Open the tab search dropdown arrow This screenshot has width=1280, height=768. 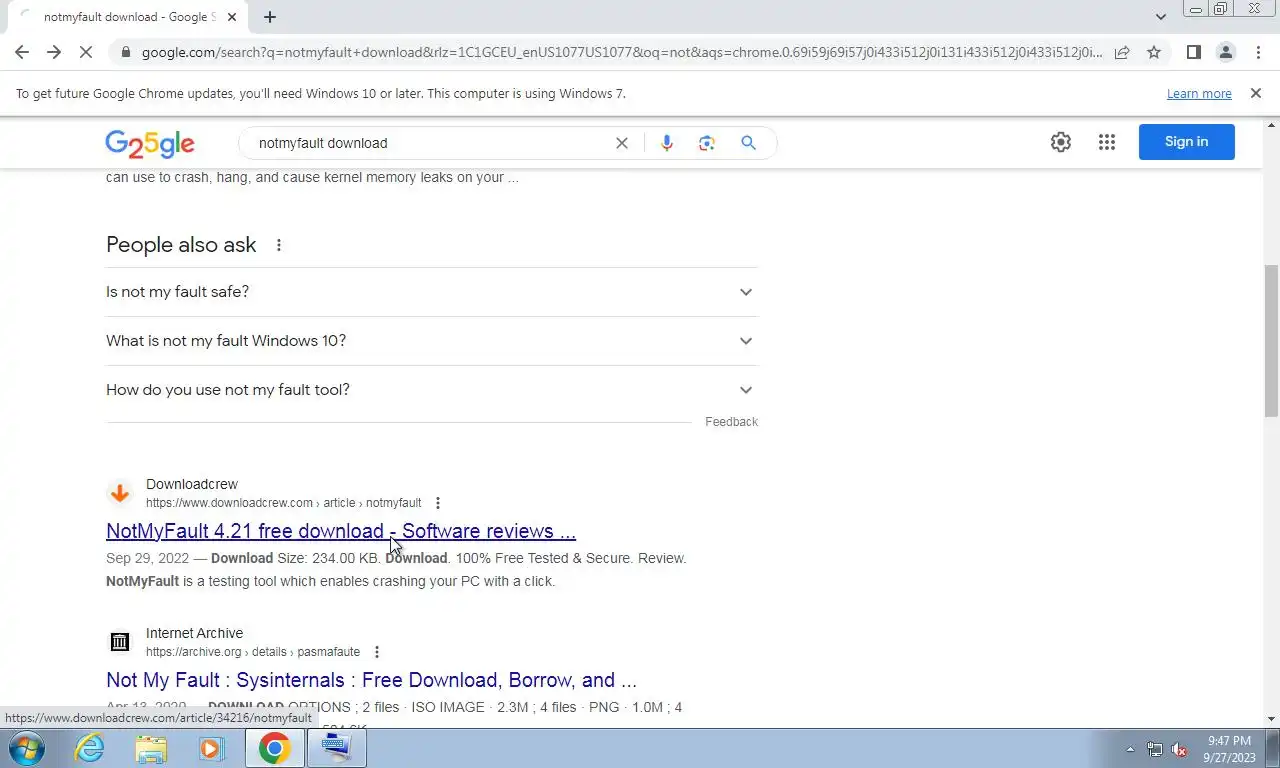[1160, 17]
